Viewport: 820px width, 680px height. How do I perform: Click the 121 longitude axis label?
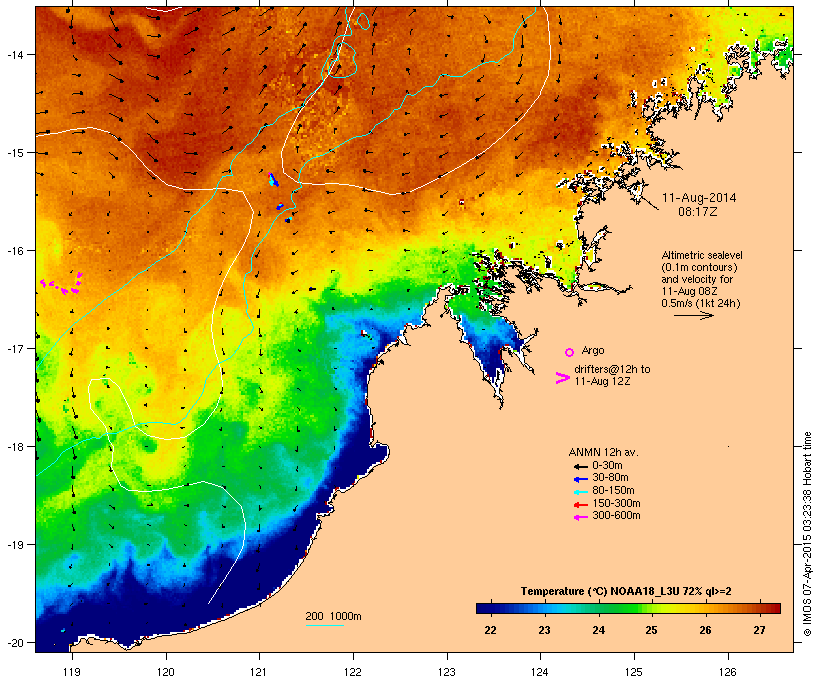pos(259,672)
